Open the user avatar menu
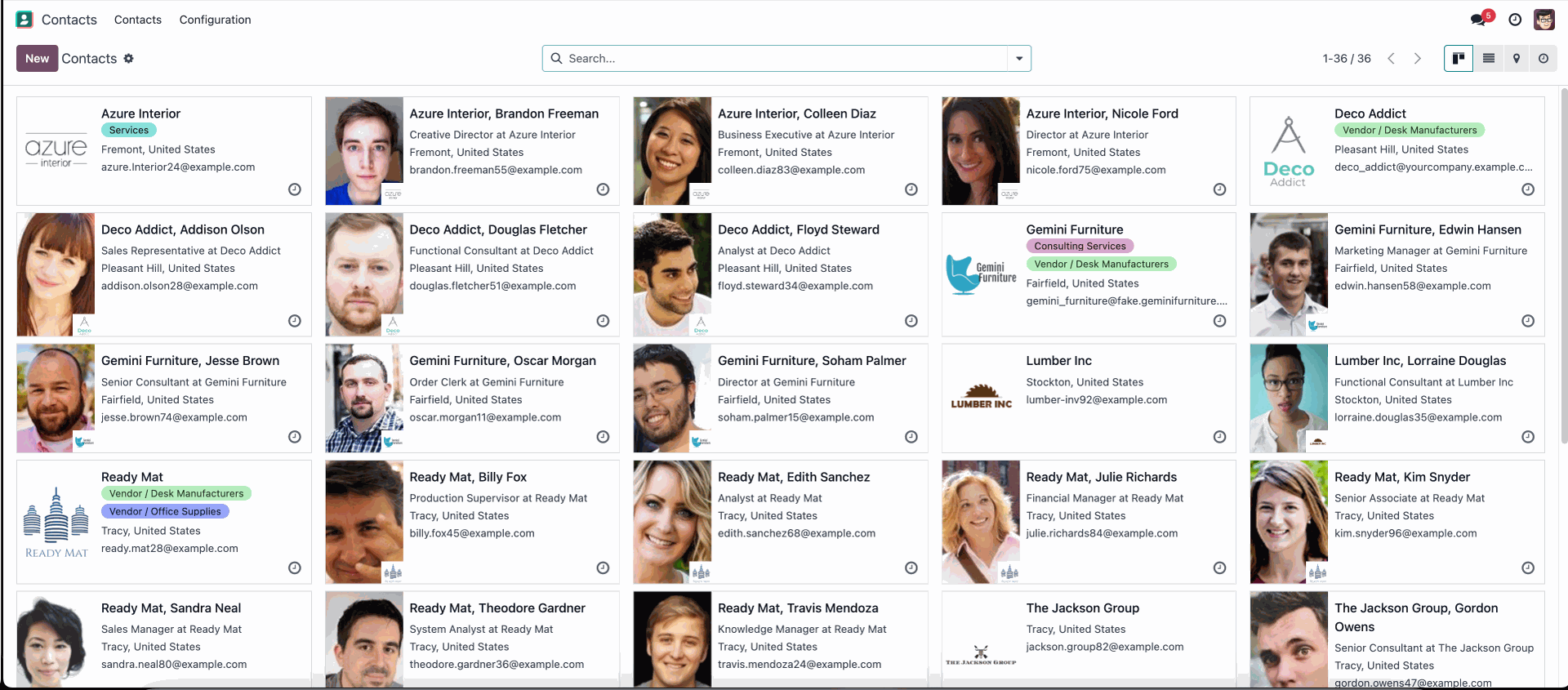 pos(1543,20)
